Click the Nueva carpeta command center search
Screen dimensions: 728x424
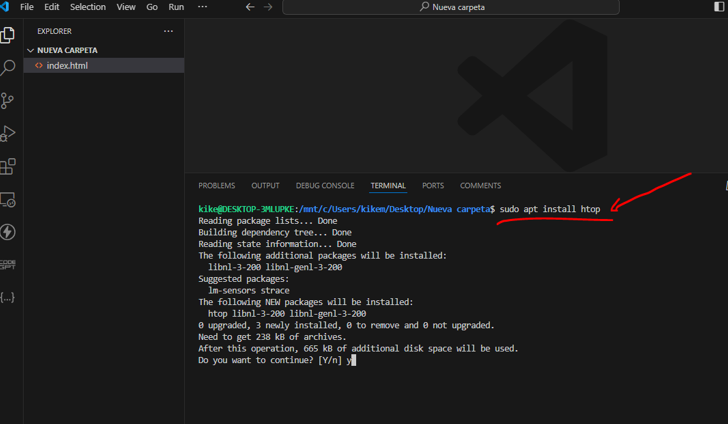tap(451, 7)
